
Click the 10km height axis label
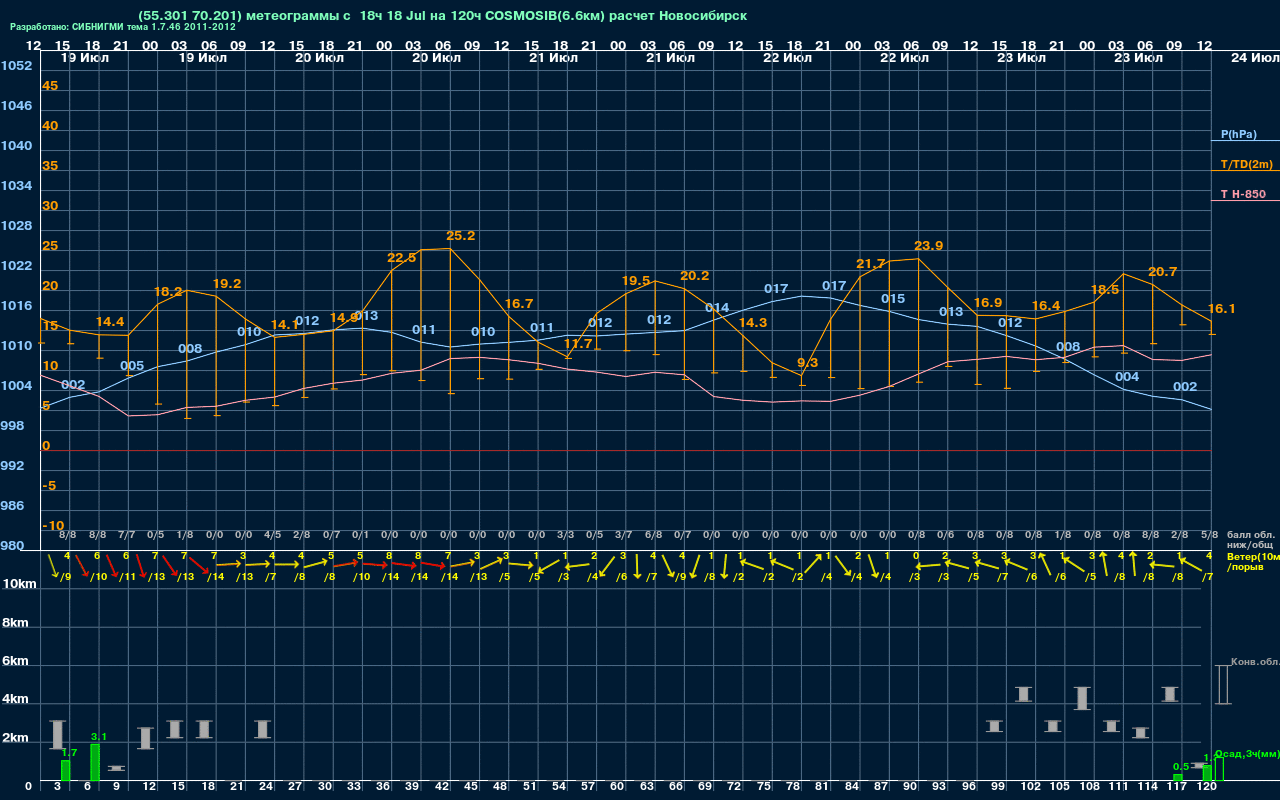pos(20,584)
